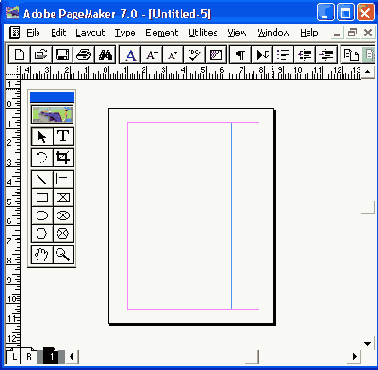Select the Pointer tool
The image size is (378, 370).
coord(42,136)
